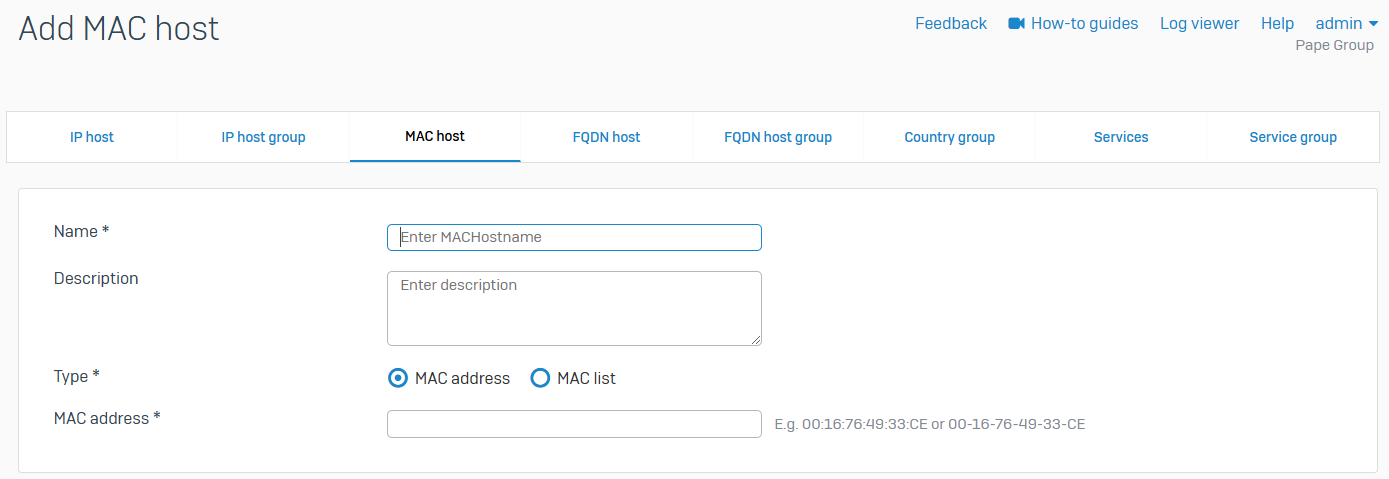The width and height of the screenshot is (1389, 479).
Task: Go to the Service group tab
Action: [x=1293, y=137]
